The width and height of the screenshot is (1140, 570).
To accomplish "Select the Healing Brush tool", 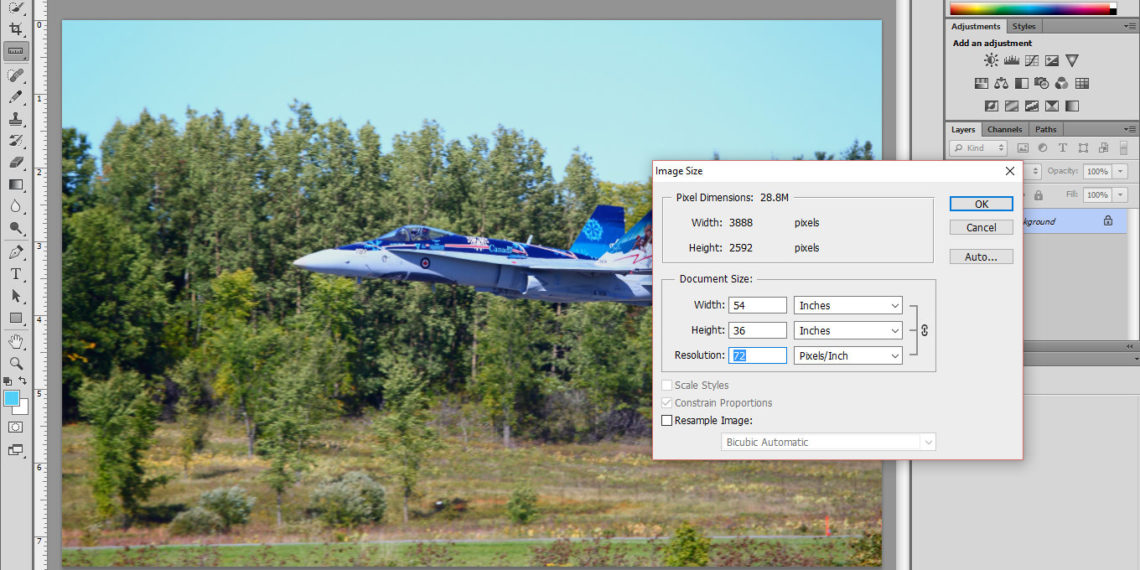I will [x=15, y=74].
